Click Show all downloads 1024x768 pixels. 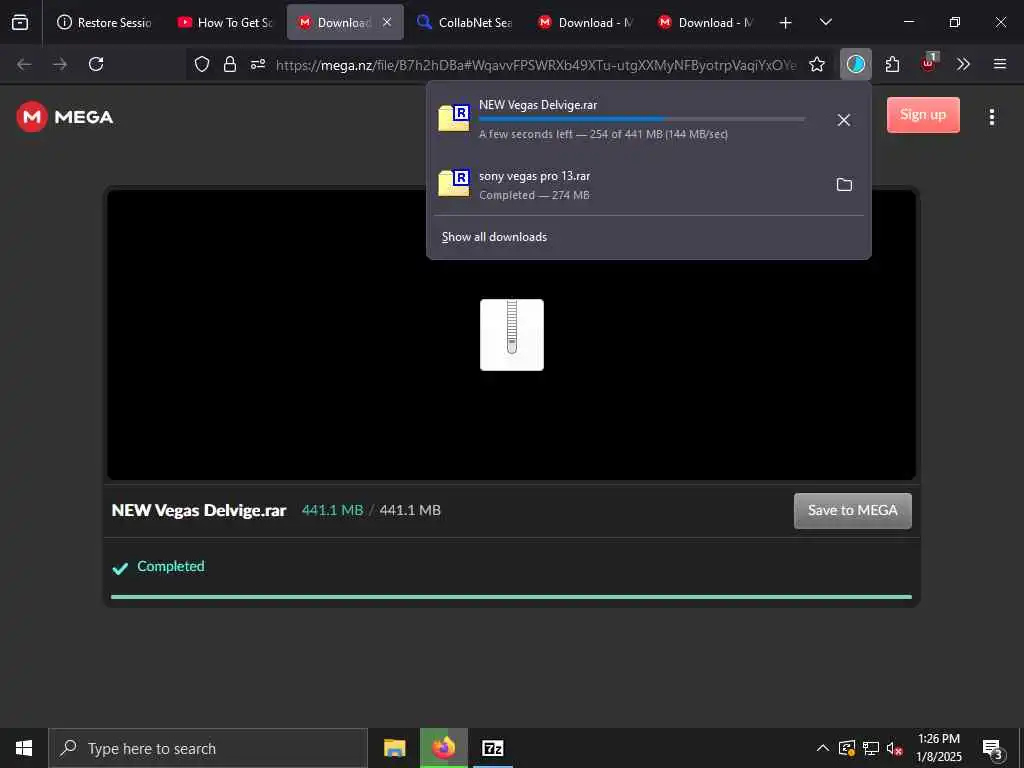coord(494,237)
